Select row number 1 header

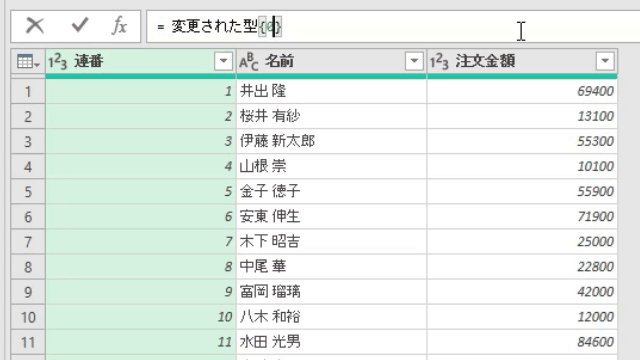coord(28,91)
